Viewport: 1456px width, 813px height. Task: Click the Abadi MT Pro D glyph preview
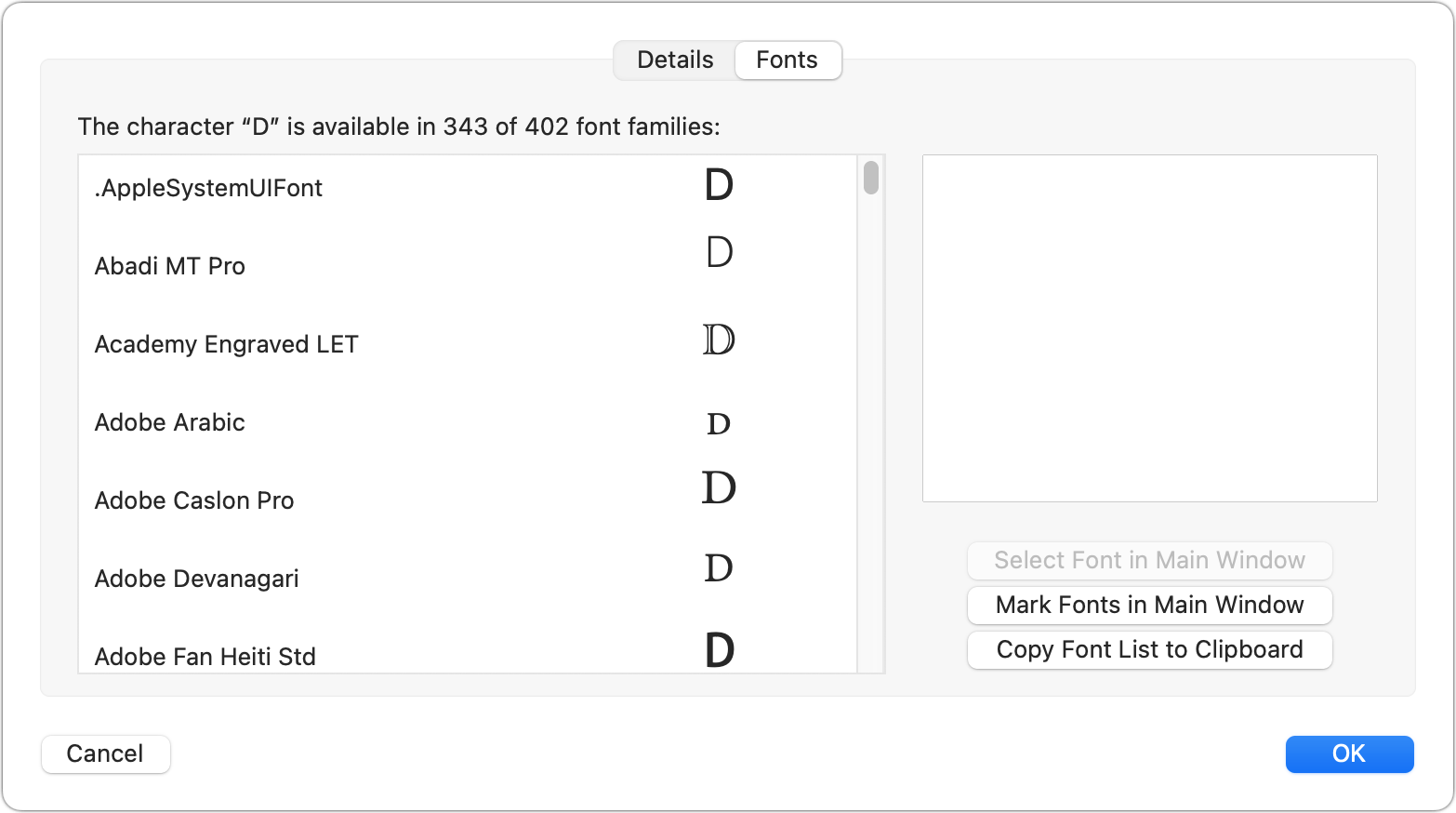(720, 251)
